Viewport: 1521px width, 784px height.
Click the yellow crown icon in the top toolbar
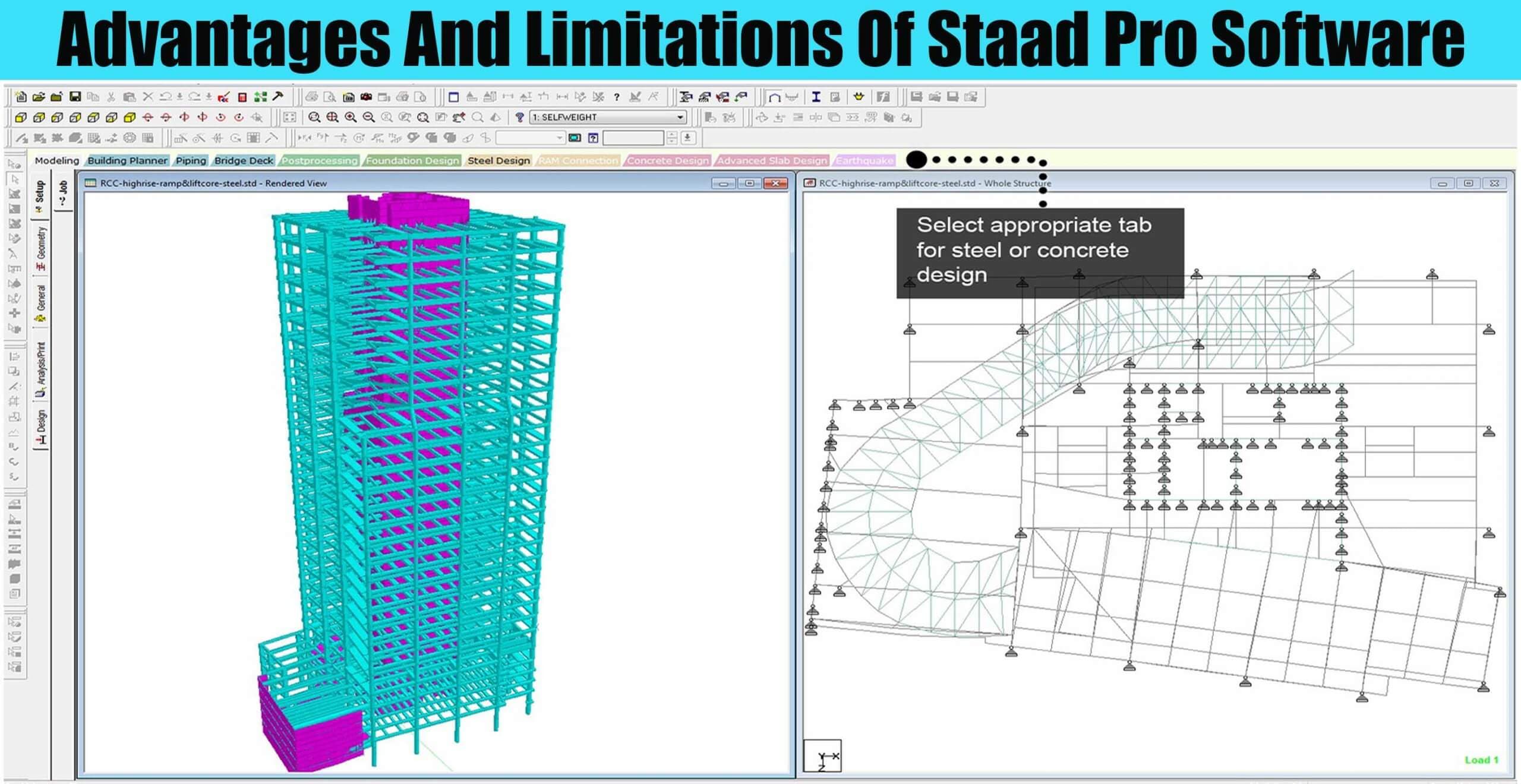click(859, 96)
